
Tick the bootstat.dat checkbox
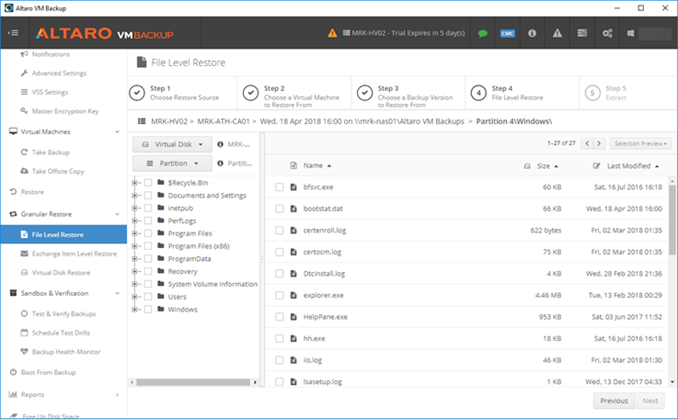279,209
